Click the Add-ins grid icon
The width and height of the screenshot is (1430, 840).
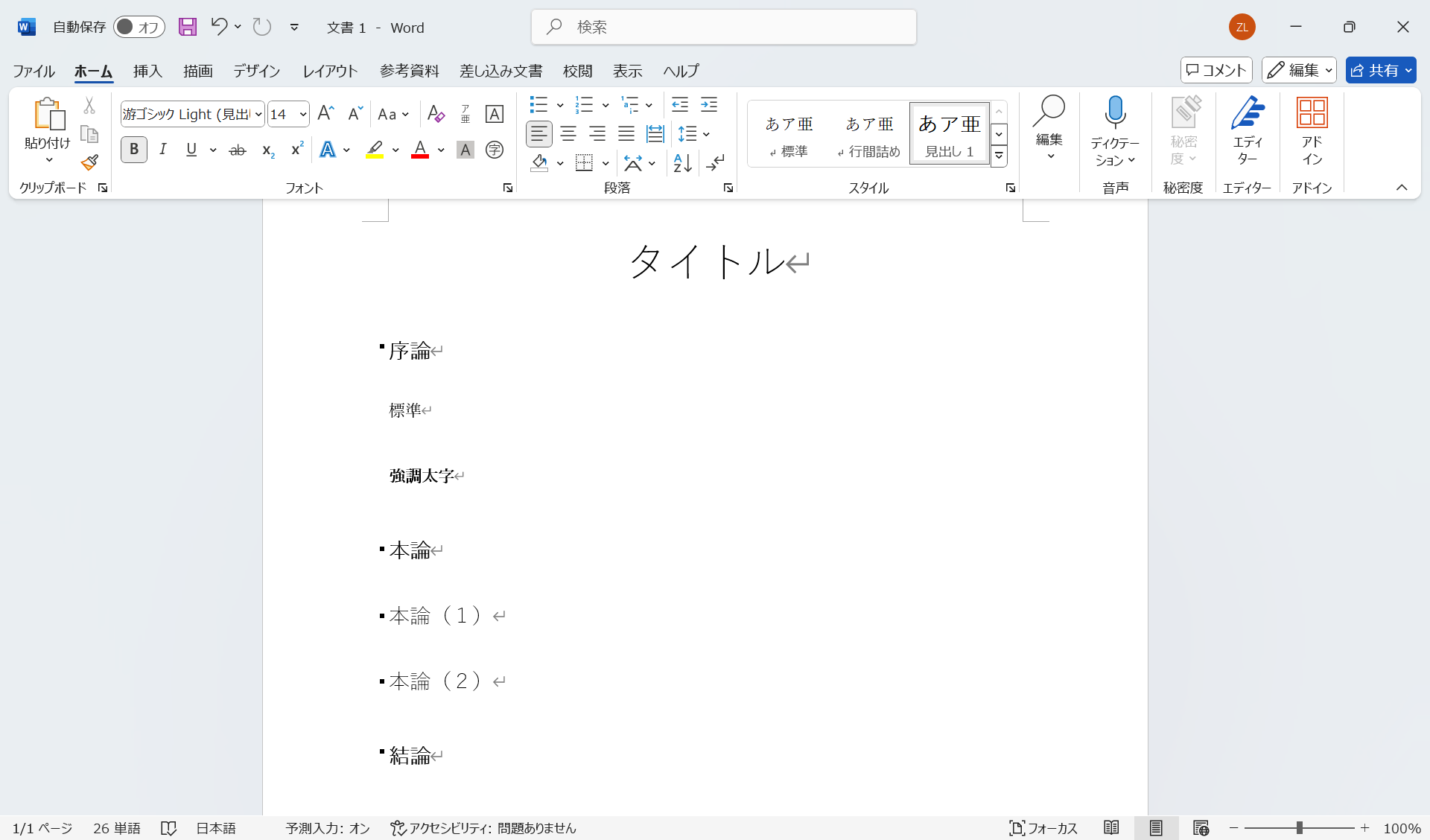tap(1312, 113)
